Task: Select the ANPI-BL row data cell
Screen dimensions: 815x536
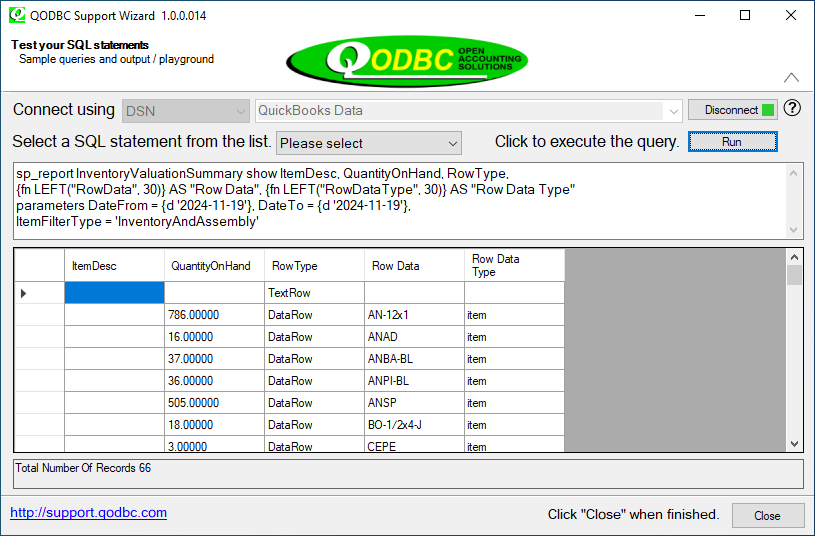Action: pos(414,381)
